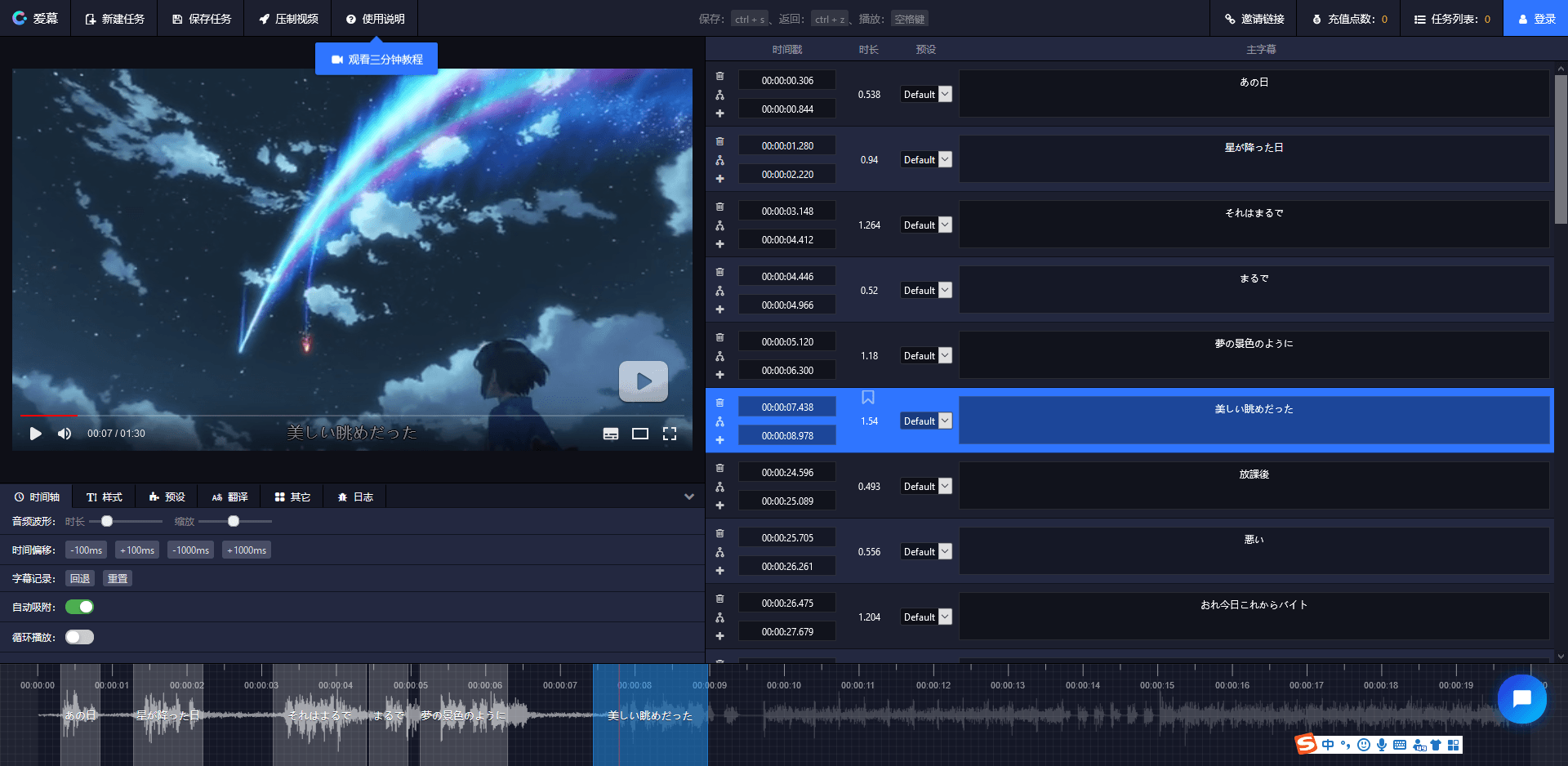Delete the あの日 subtitle row
Viewport: 1568px width, 766px height.
(719, 76)
